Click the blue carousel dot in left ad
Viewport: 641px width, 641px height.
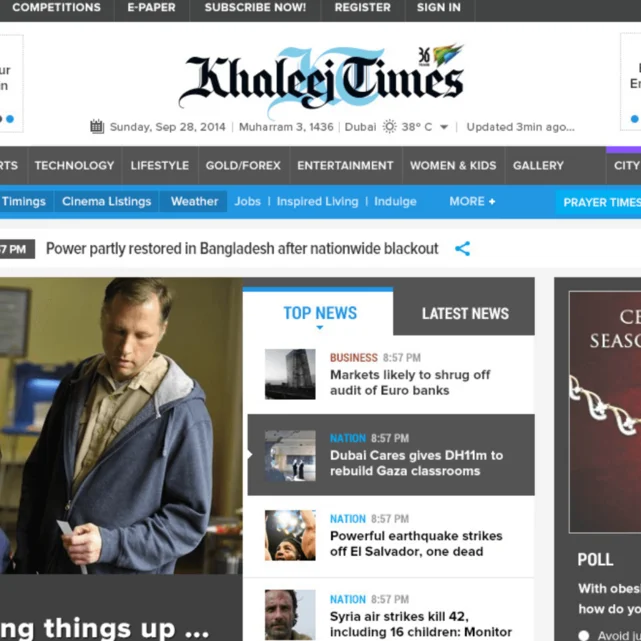[x=10, y=119]
